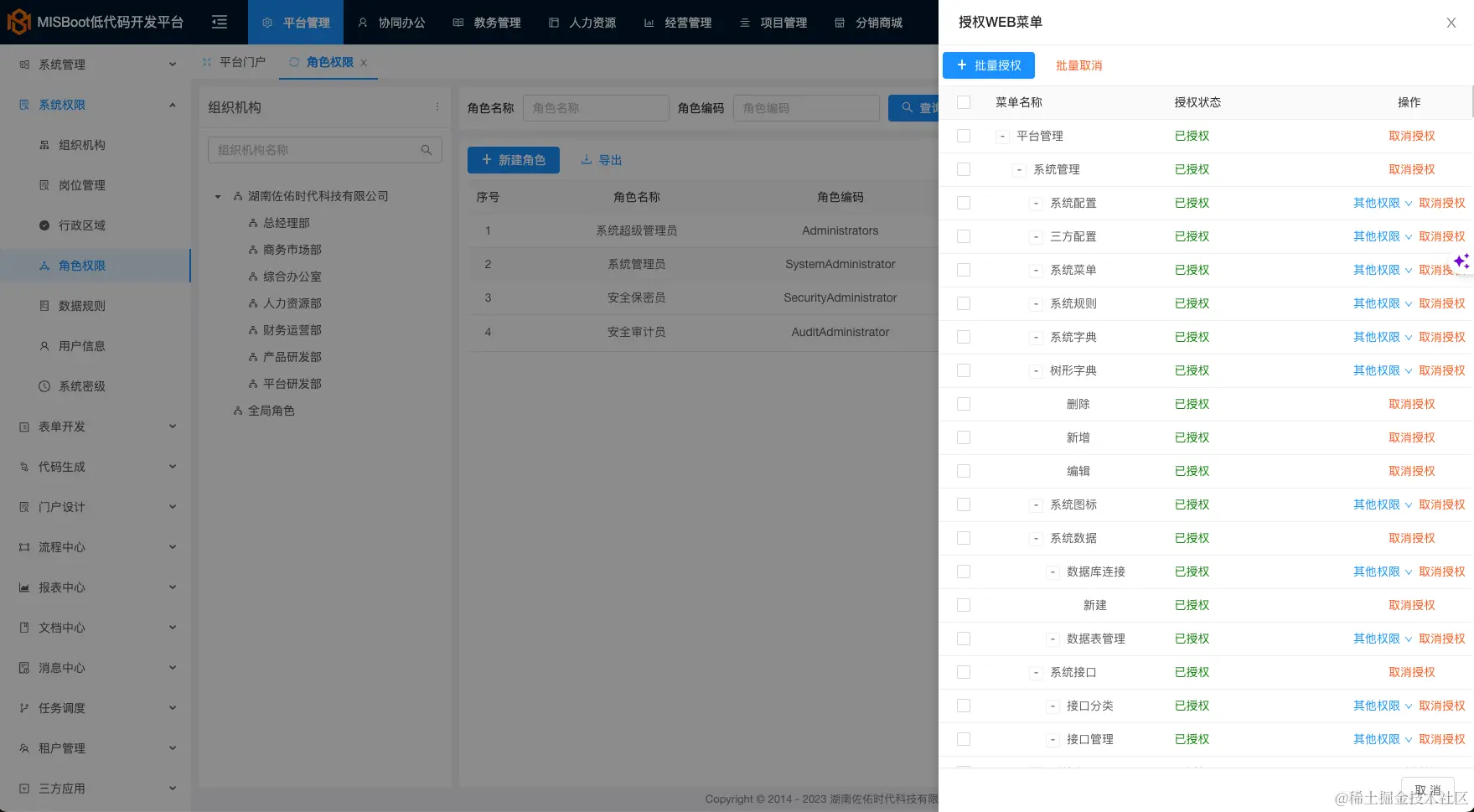Image resolution: width=1474 pixels, height=812 pixels.
Task: Switch to the 协同办公 top menu
Action: point(391,23)
